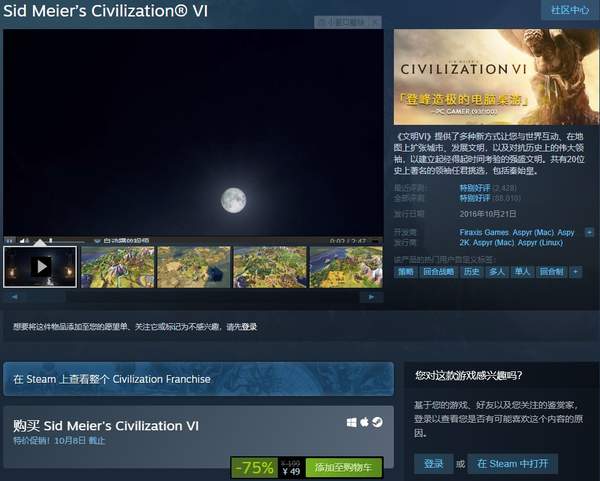Select the trailer video thumbnail
Image resolution: width=600 pixels, height=481 pixels.
click(40, 267)
